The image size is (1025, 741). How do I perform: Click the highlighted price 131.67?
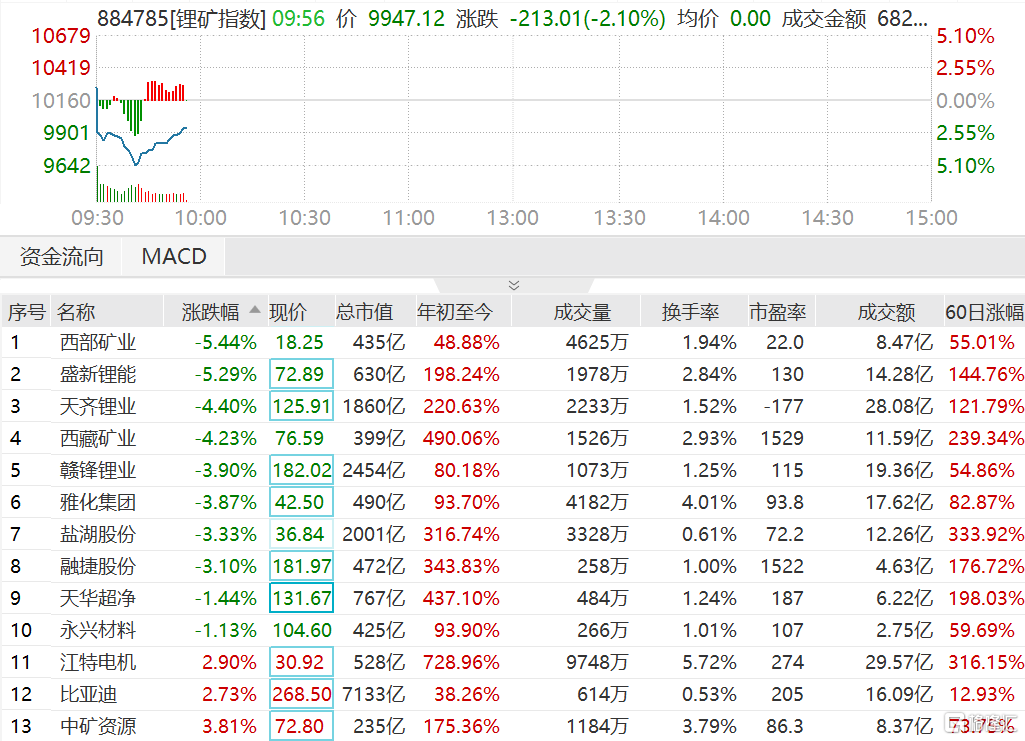pyautogui.click(x=301, y=599)
